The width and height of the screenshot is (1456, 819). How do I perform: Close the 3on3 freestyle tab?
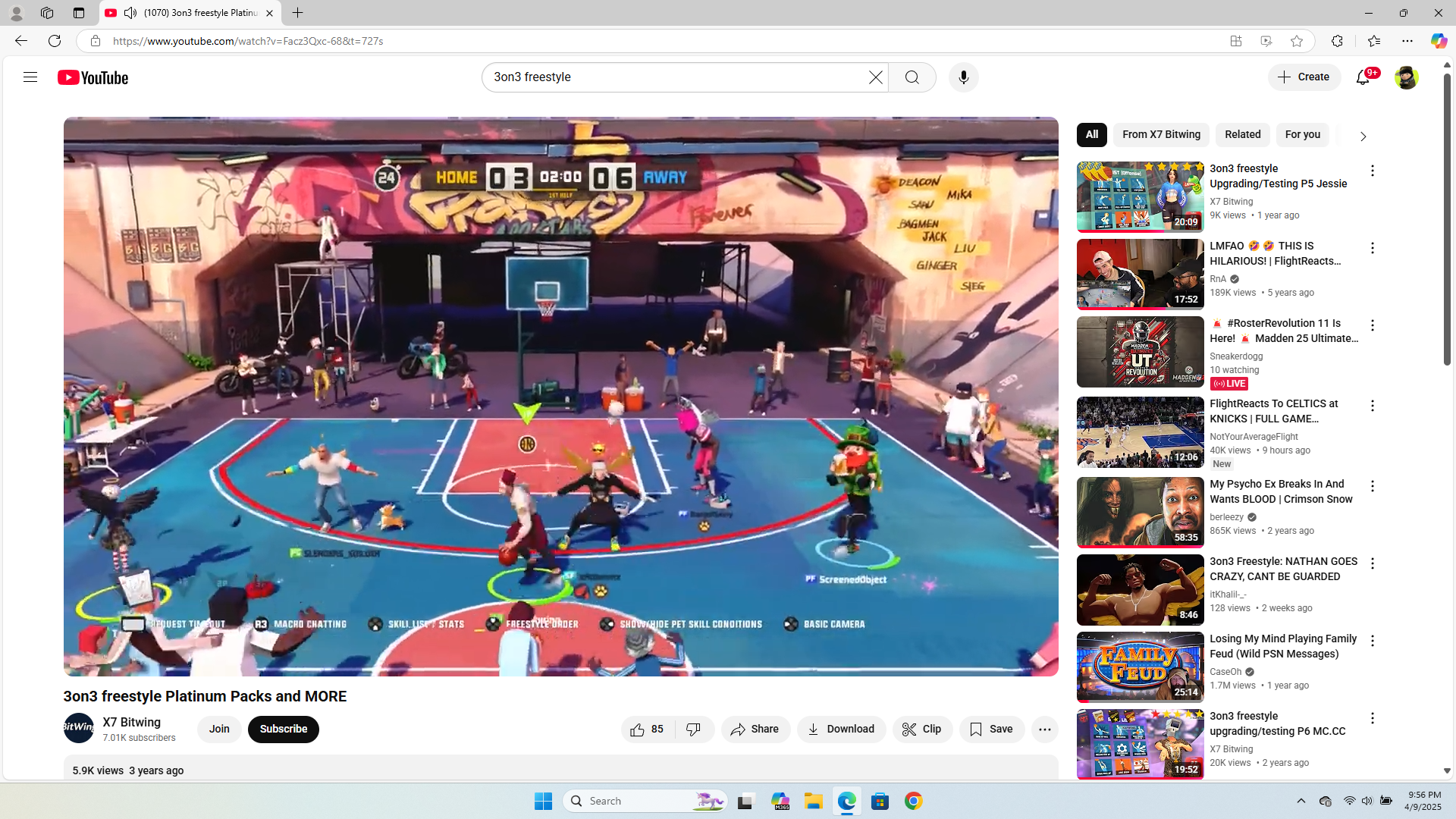click(269, 13)
